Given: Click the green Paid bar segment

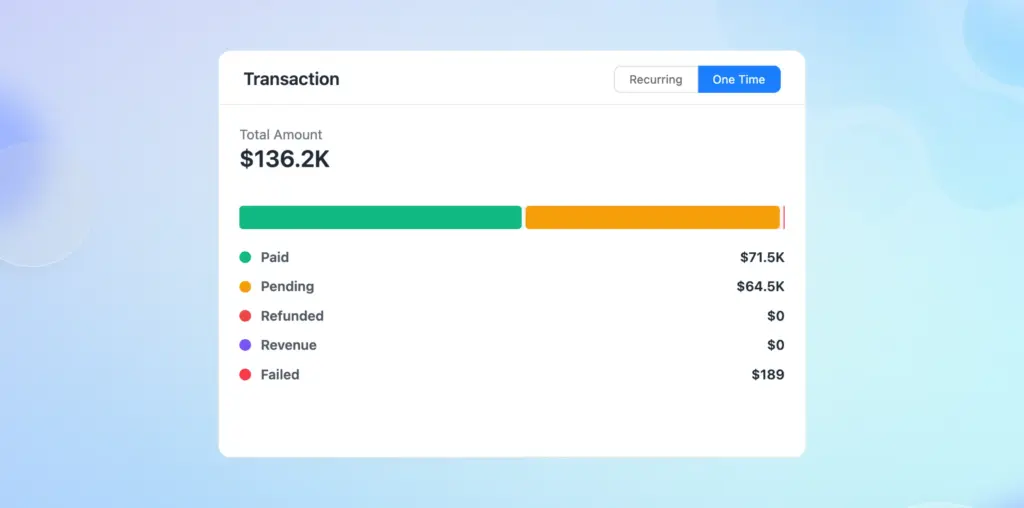Looking at the screenshot, I should coord(381,217).
